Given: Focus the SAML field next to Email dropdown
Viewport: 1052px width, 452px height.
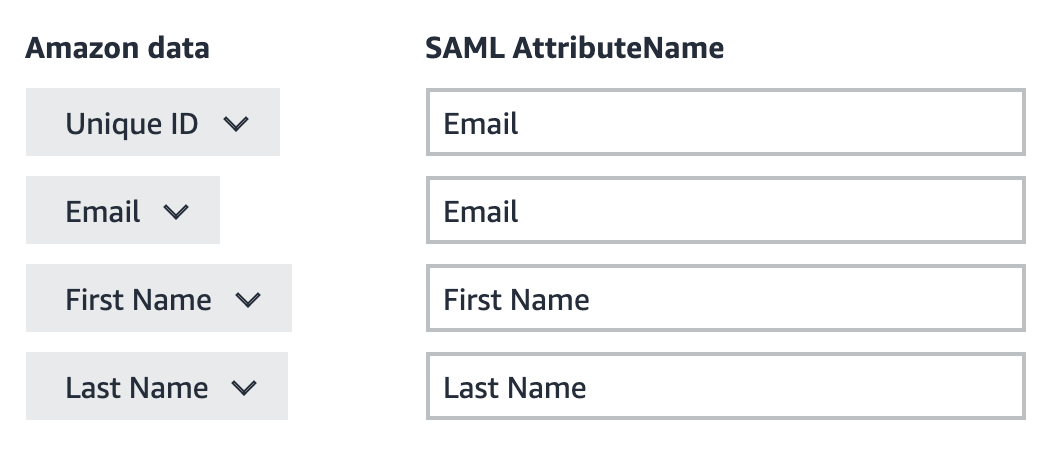Looking at the screenshot, I should click(x=725, y=210).
